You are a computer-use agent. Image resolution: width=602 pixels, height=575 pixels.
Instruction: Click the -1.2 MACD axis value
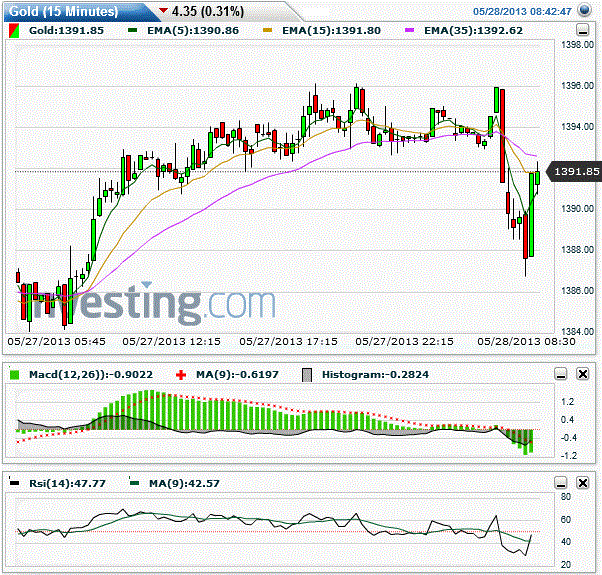[x=569, y=456]
